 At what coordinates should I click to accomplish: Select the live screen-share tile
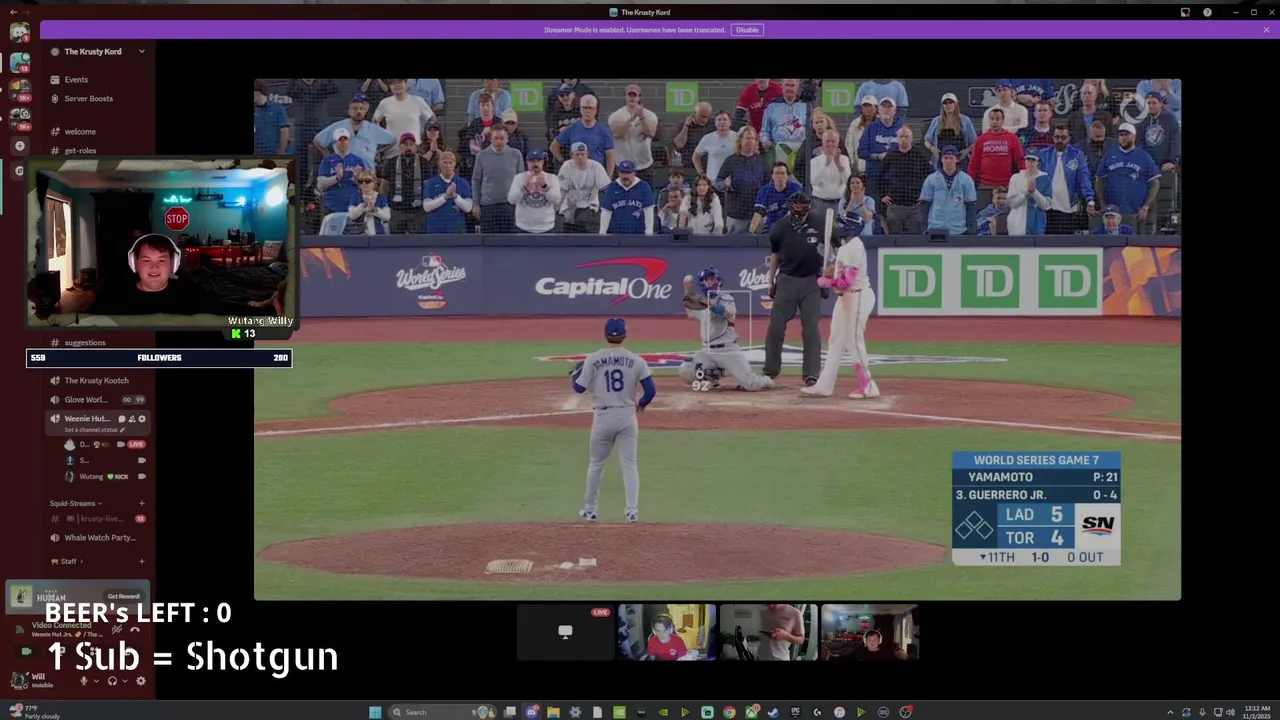click(x=565, y=632)
